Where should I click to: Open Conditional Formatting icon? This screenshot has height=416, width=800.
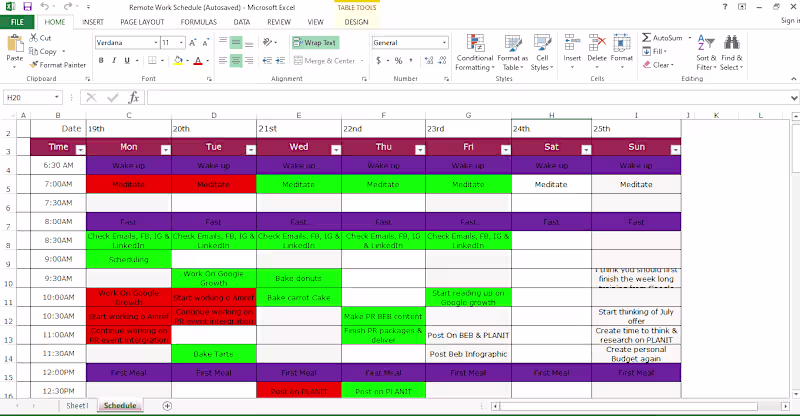pos(475,43)
